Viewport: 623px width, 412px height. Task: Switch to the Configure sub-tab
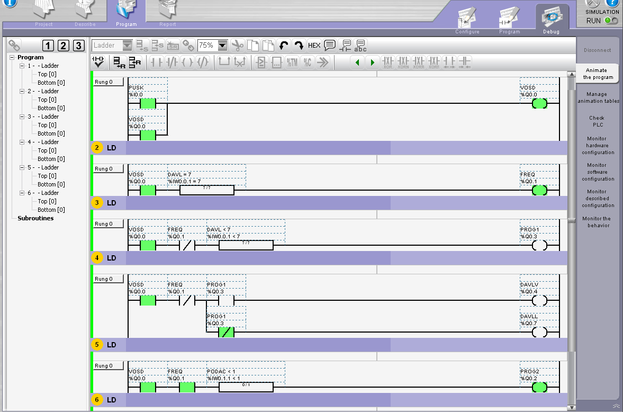coord(467,21)
